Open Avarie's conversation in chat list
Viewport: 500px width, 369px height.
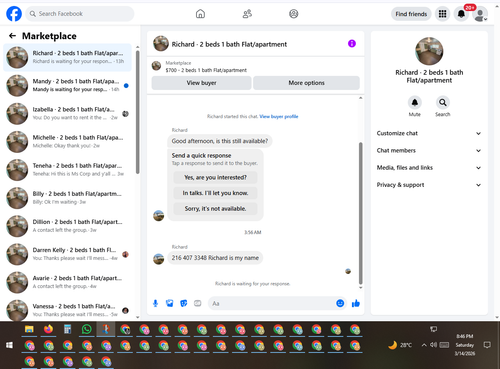[x=67, y=282]
